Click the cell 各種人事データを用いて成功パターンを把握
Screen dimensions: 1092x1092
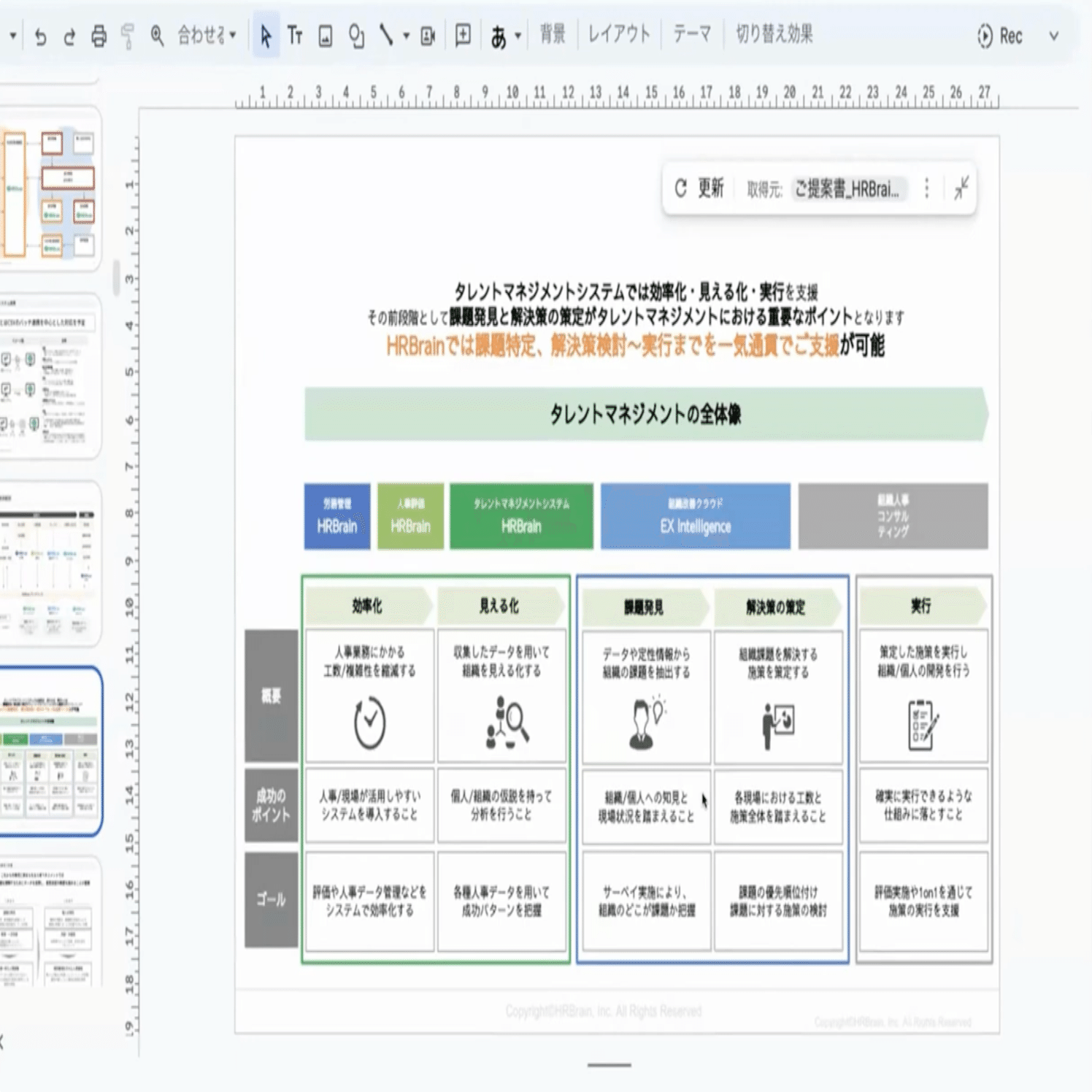coord(501,901)
